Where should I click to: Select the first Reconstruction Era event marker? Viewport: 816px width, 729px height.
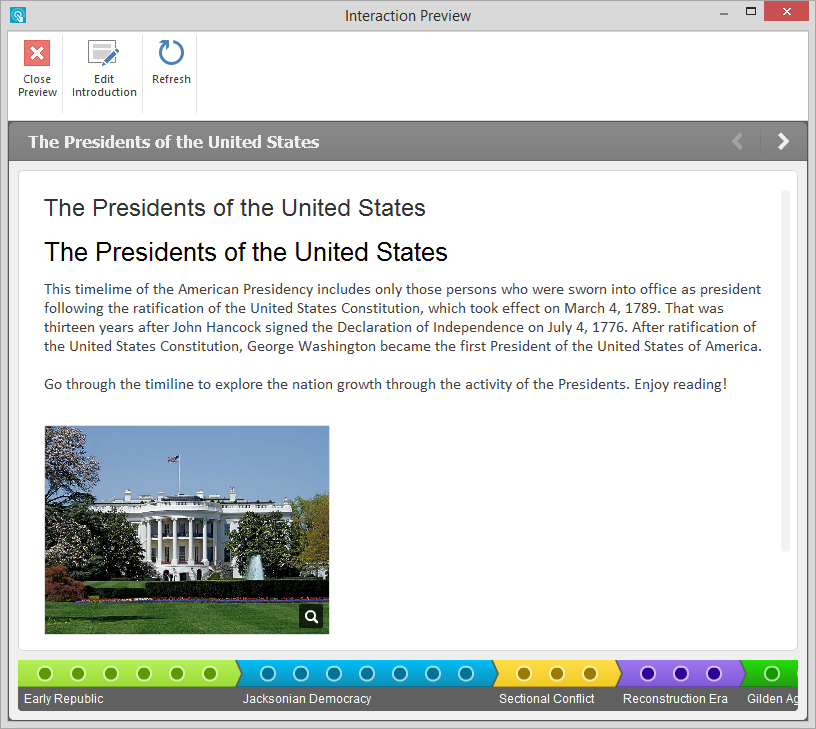(x=648, y=674)
